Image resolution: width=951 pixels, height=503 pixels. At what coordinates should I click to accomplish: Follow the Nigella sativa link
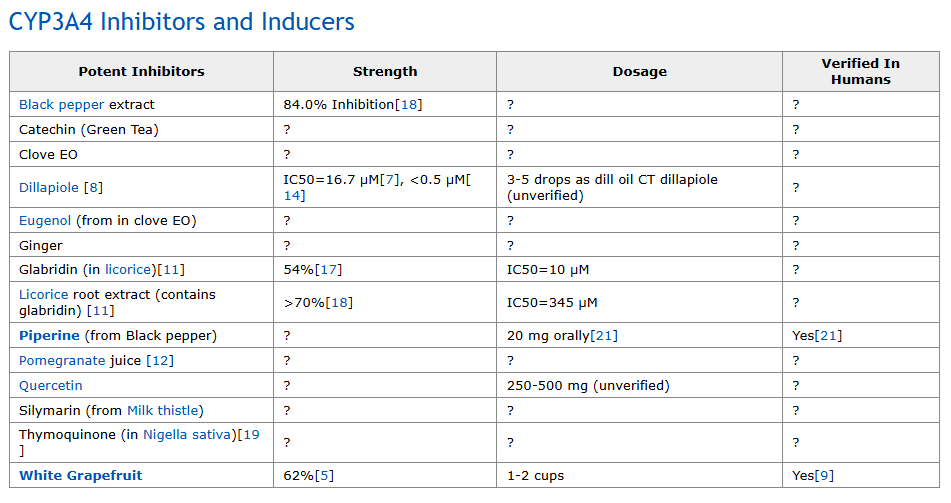click(188, 434)
